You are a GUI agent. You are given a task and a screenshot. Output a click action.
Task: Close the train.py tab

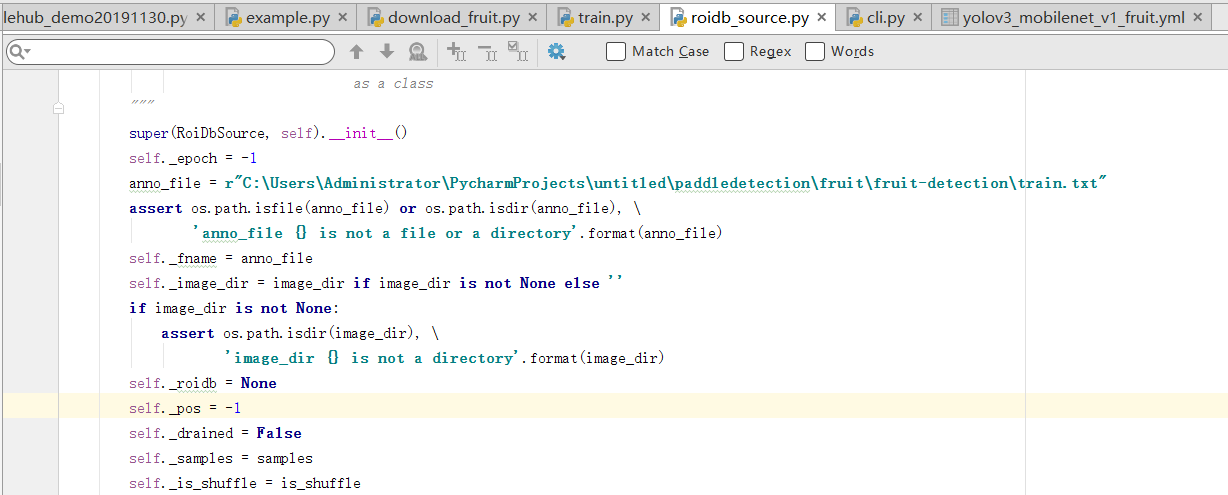[644, 18]
